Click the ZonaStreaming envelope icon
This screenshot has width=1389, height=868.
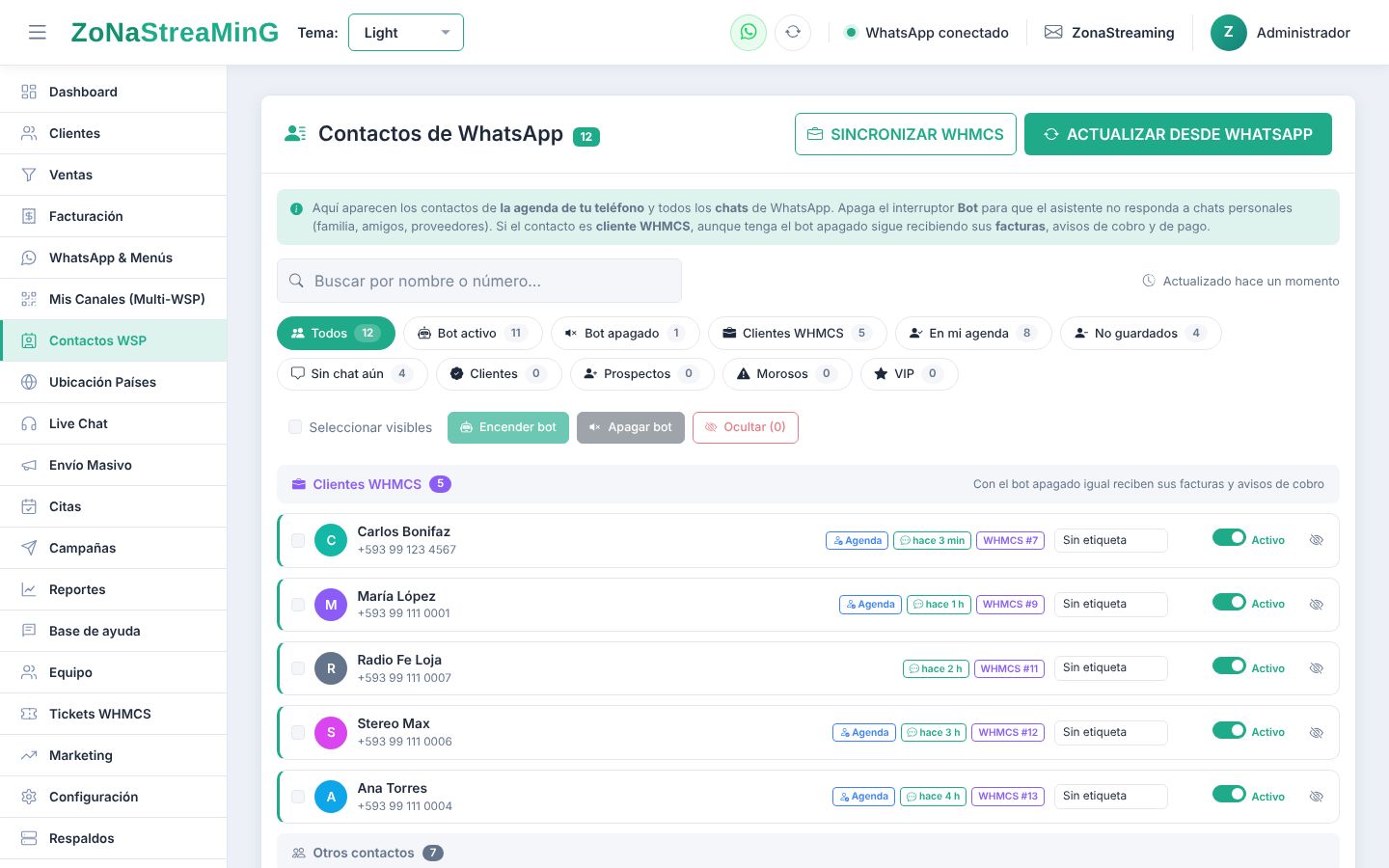pos(1053,33)
